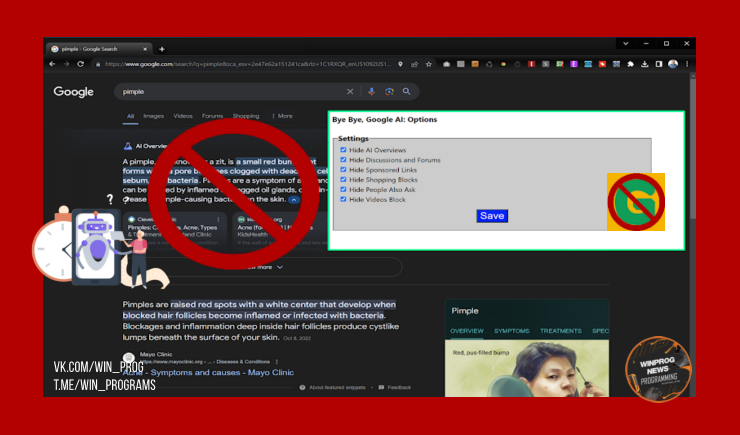Click the 'Bye Bye, Google AI: Options' heading
Image resolution: width=740 pixels, height=435 pixels.
tap(385, 120)
